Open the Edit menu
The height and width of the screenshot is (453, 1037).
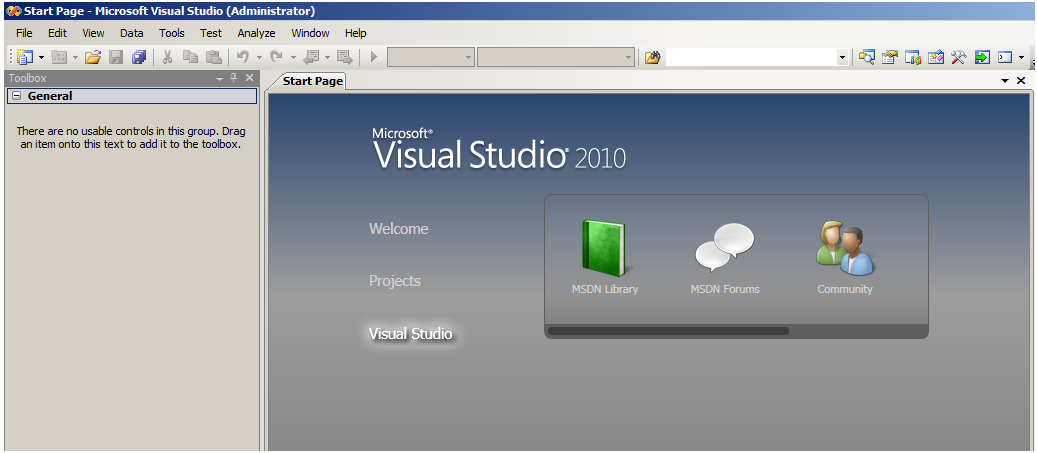pyautogui.click(x=58, y=33)
